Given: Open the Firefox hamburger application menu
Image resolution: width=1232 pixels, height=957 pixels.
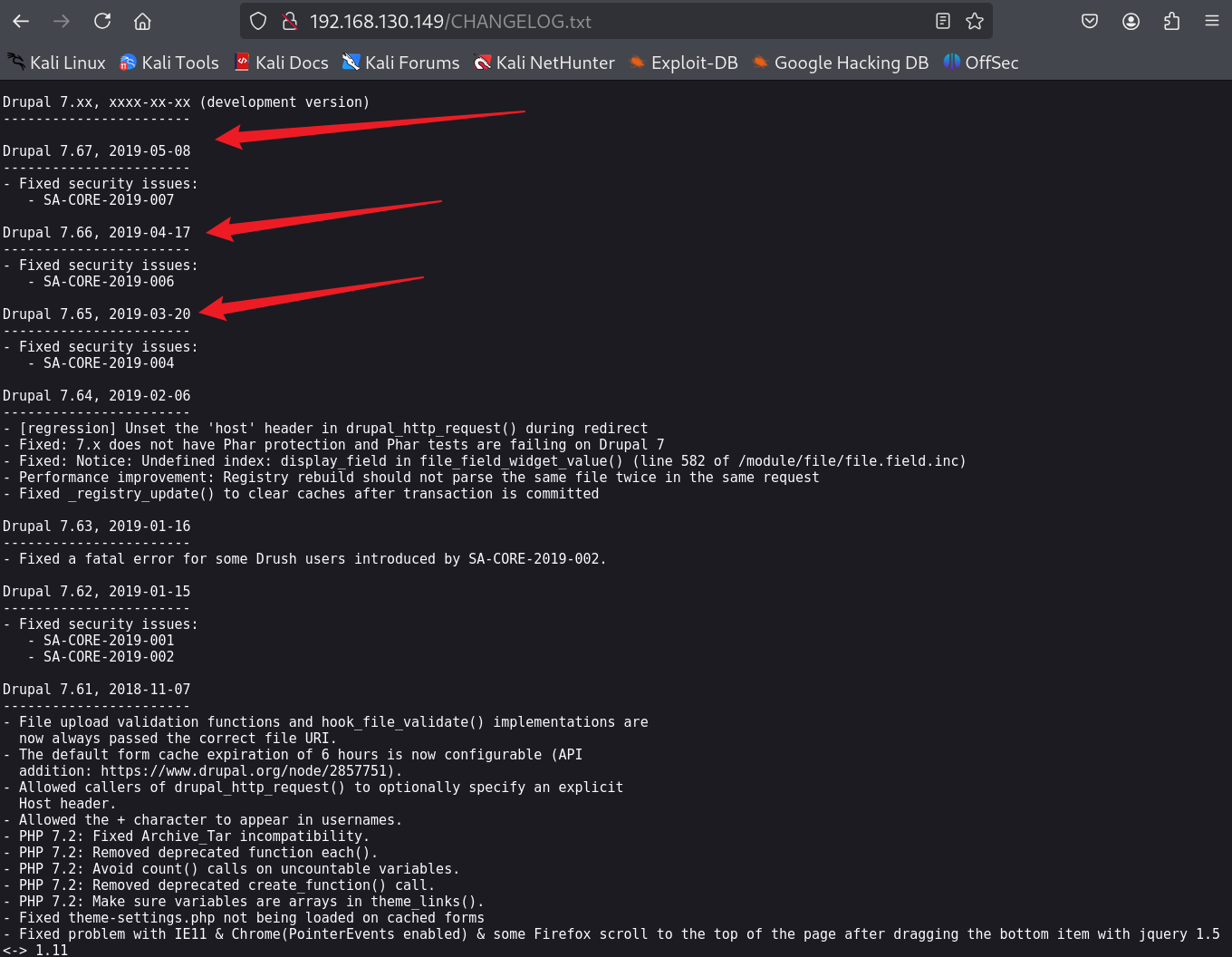Looking at the screenshot, I should pos(1212,21).
